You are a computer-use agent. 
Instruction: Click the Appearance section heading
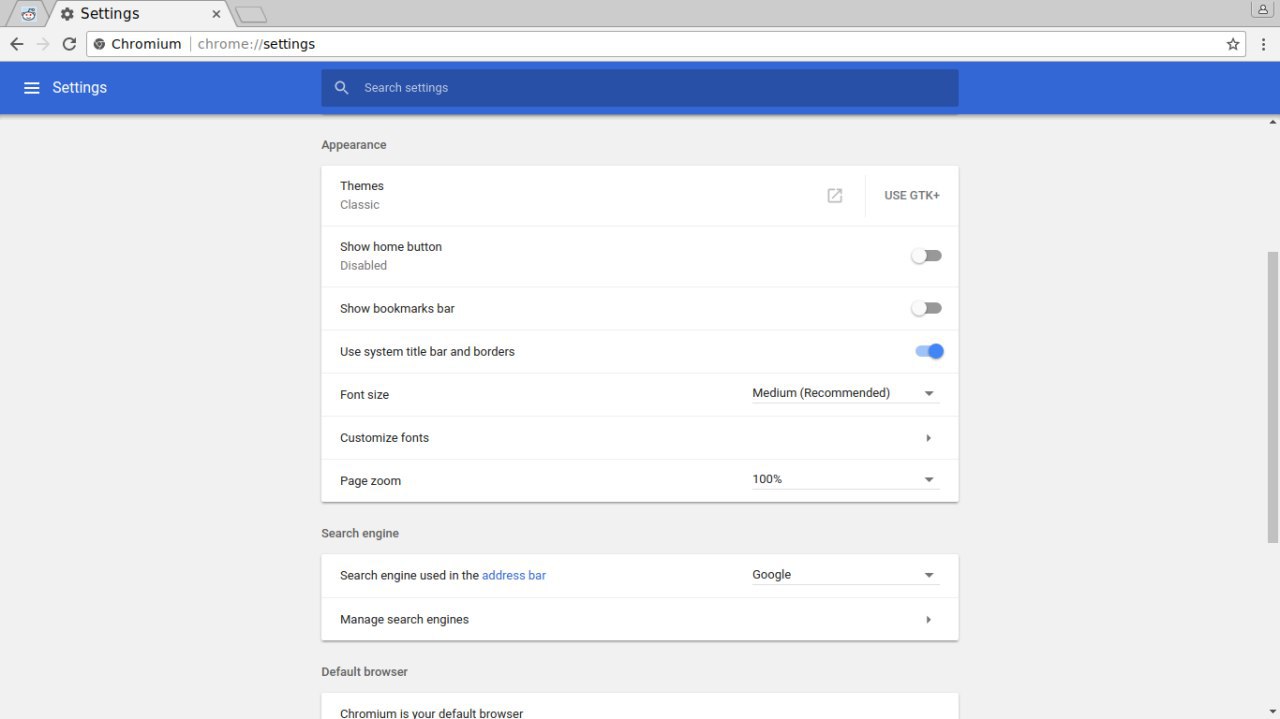coord(354,145)
